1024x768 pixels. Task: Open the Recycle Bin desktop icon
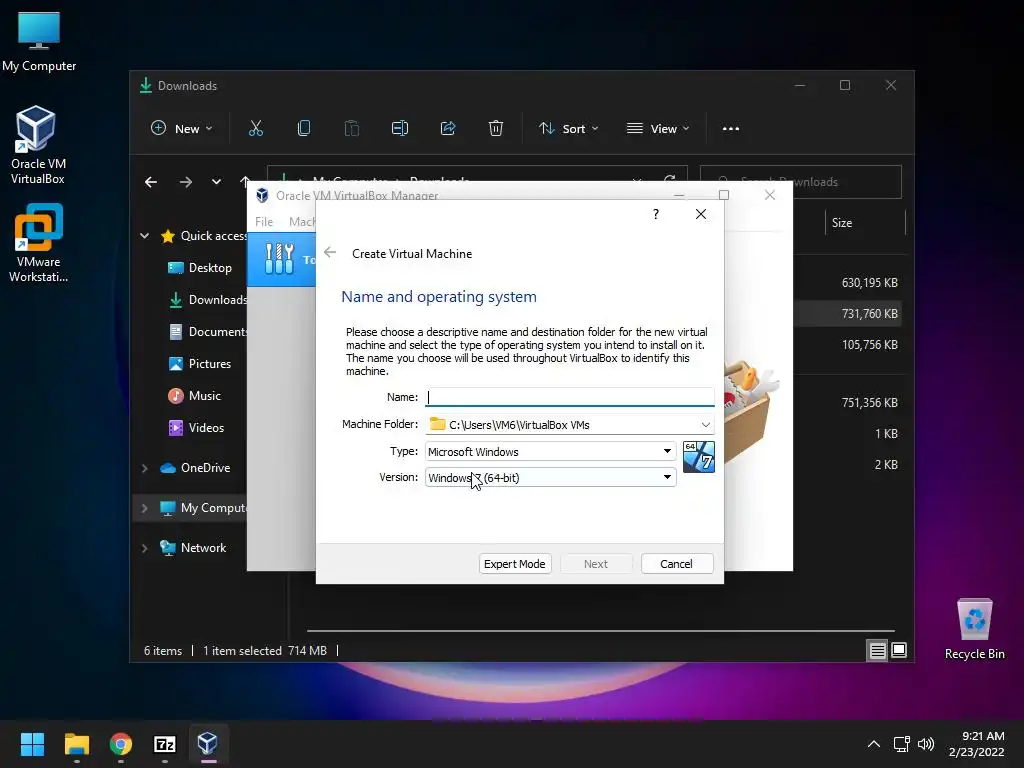coord(974,628)
